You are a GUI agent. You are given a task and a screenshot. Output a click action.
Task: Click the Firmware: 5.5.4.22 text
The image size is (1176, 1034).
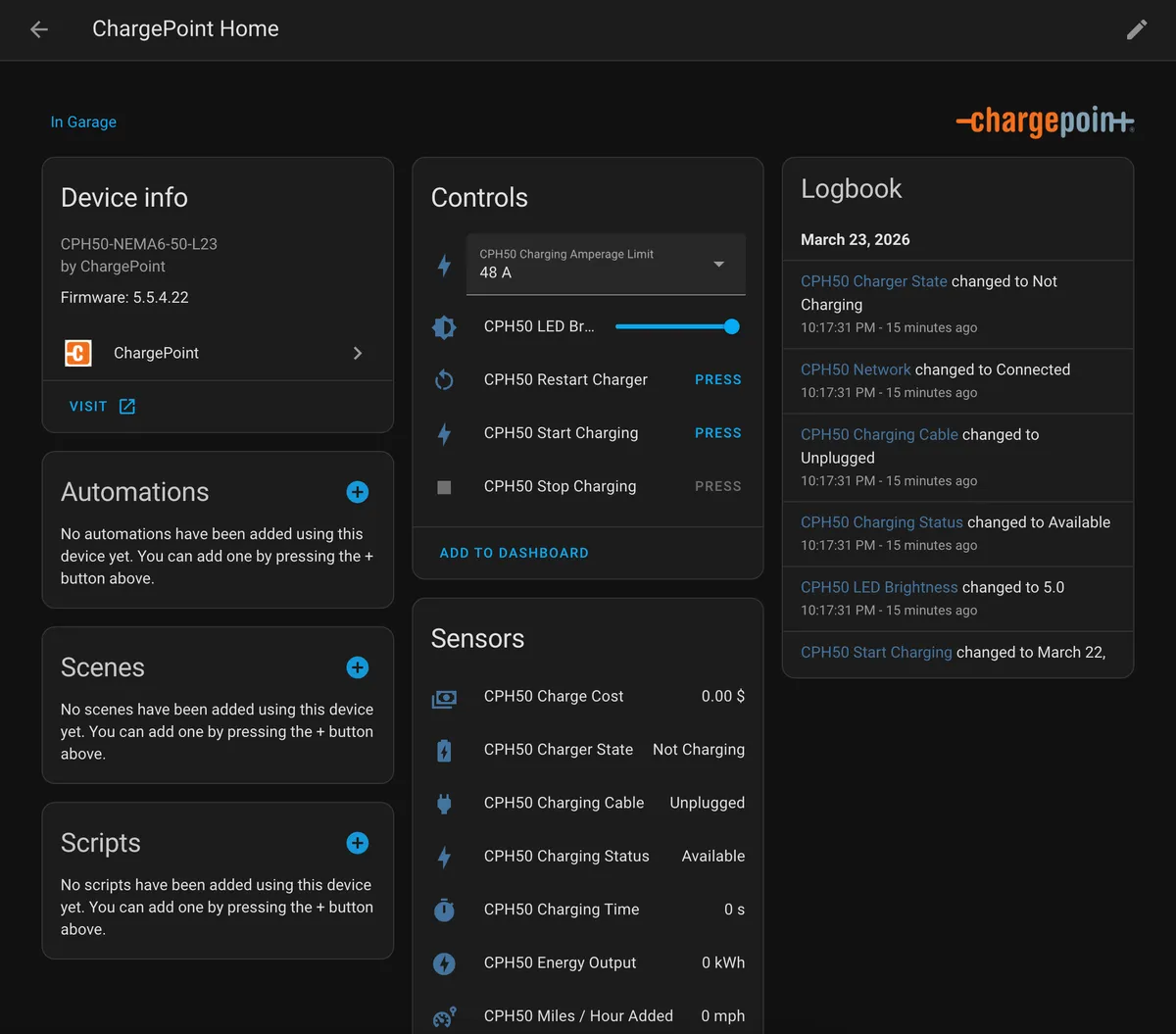click(x=124, y=297)
